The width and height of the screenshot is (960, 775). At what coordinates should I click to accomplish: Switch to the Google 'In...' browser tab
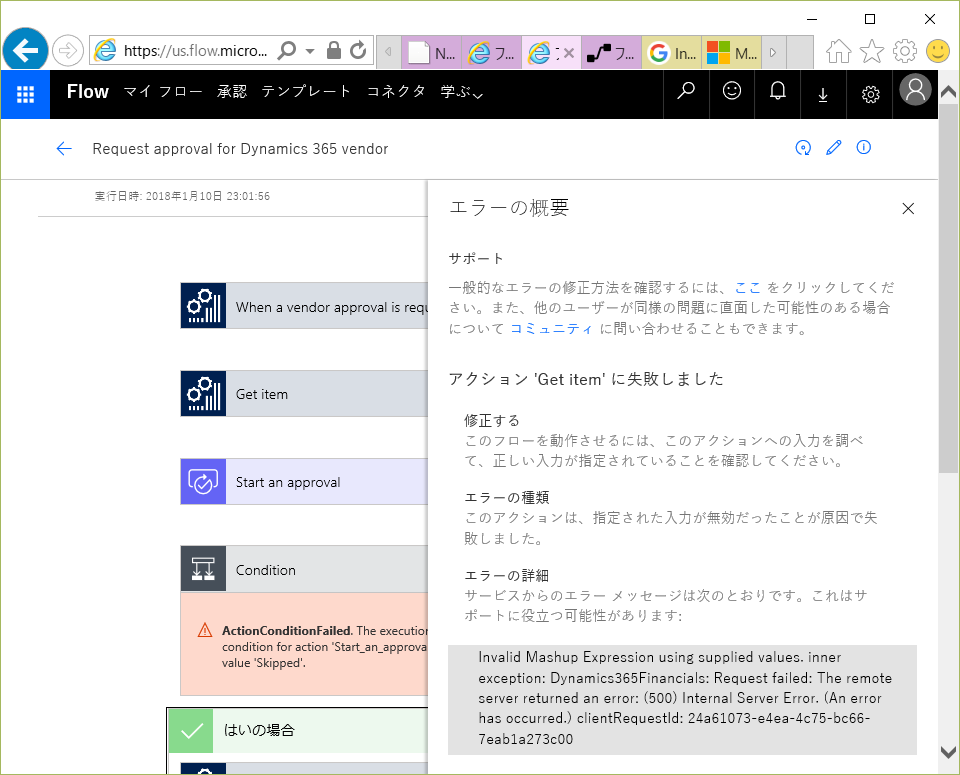pyautogui.click(x=672, y=53)
